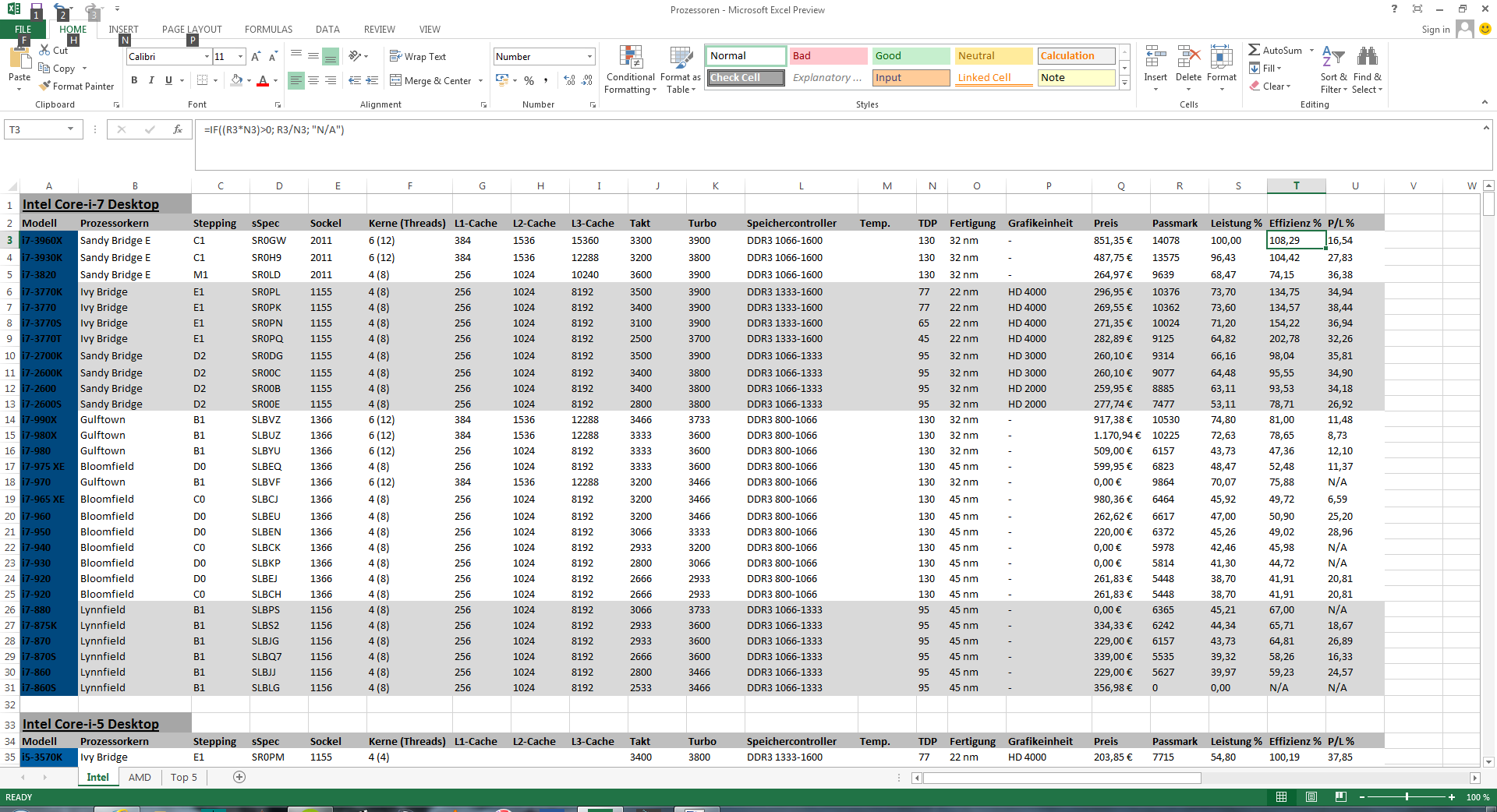
Task: Decrease decimal places
Action: click(587, 80)
